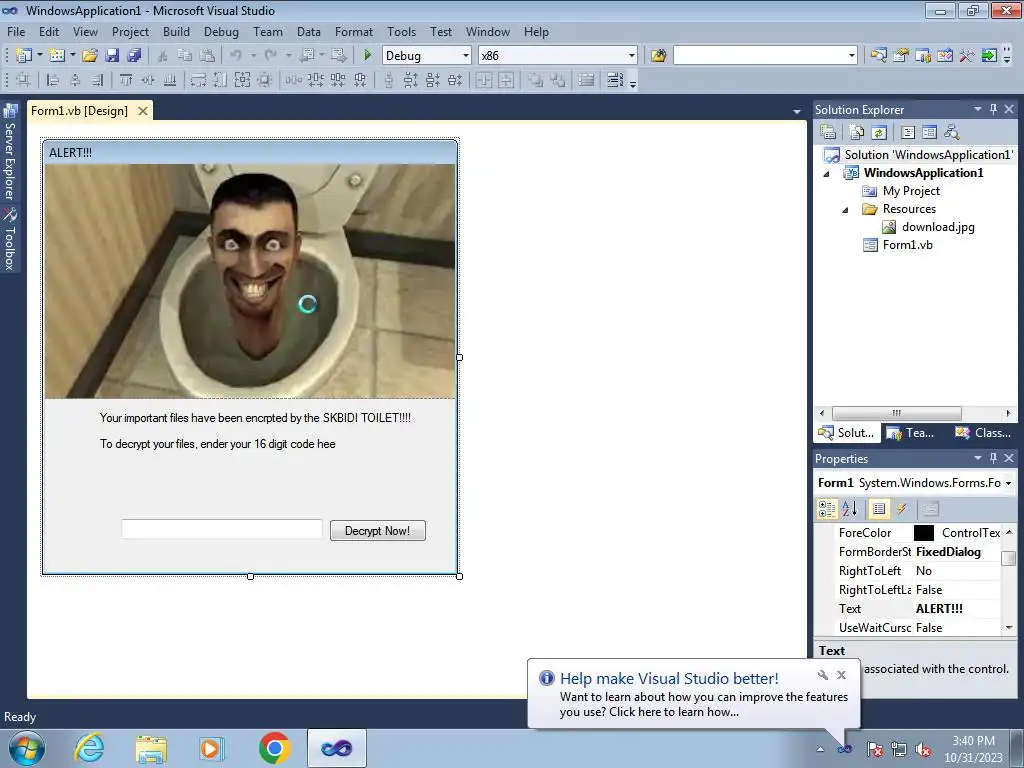Open the Debug menu
Viewport: 1024px width, 768px height.
[x=221, y=31]
